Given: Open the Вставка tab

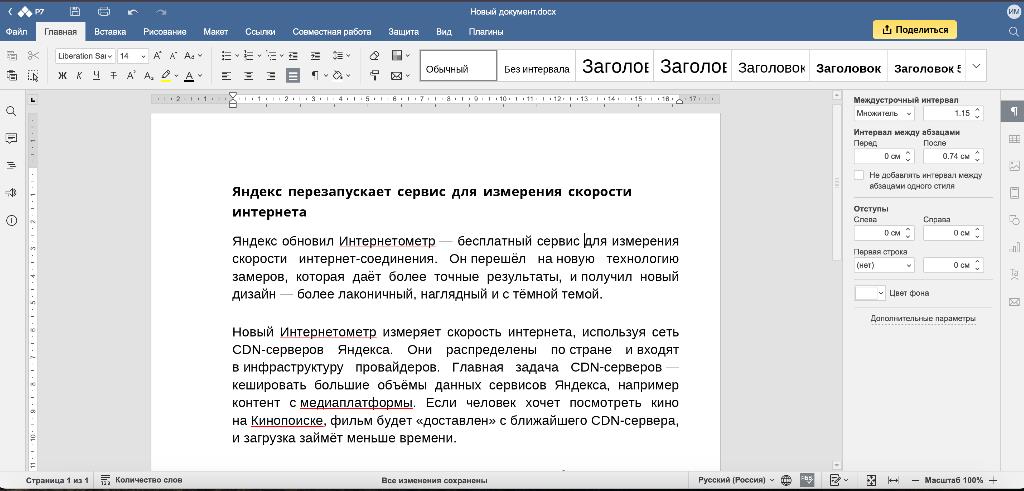Looking at the screenshot, I should (110, 31).
